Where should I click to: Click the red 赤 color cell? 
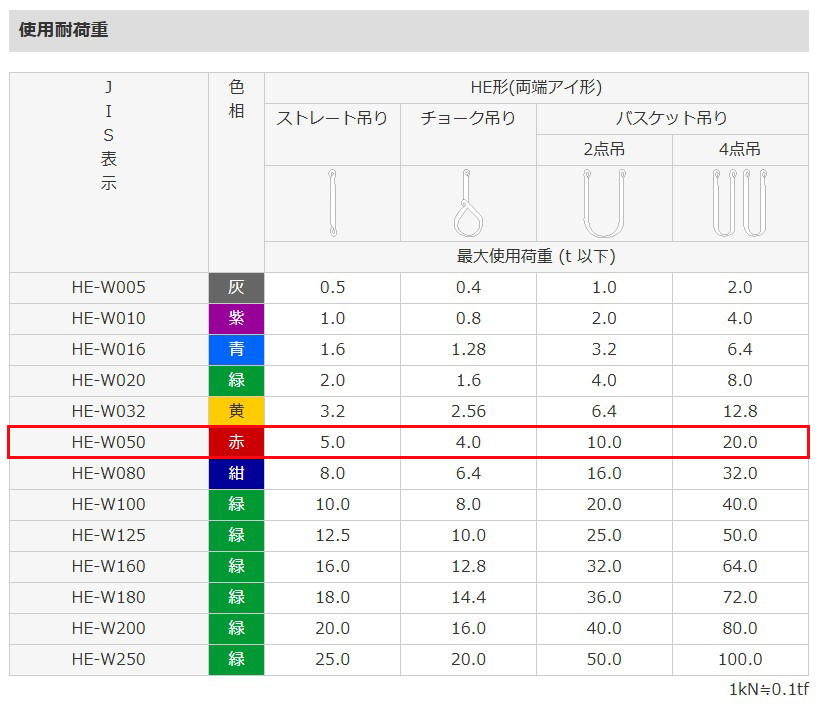(x=236, y=442)
